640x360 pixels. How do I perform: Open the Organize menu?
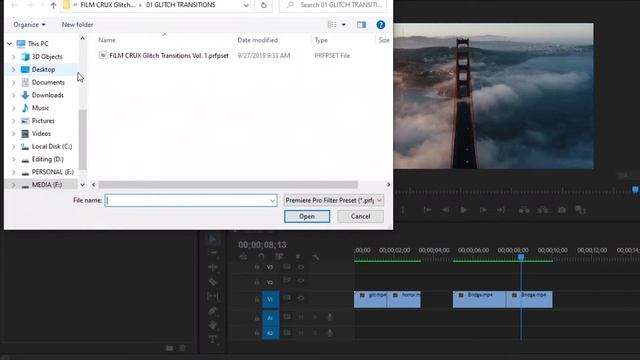[29, 25]
